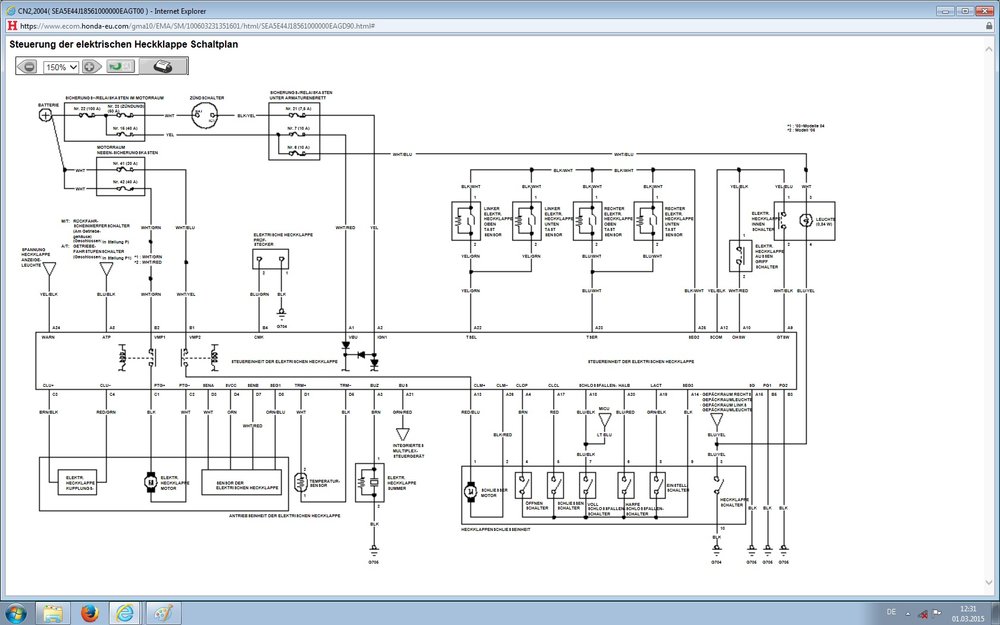Launch Firefox from the taskbar

click(89, 611)
